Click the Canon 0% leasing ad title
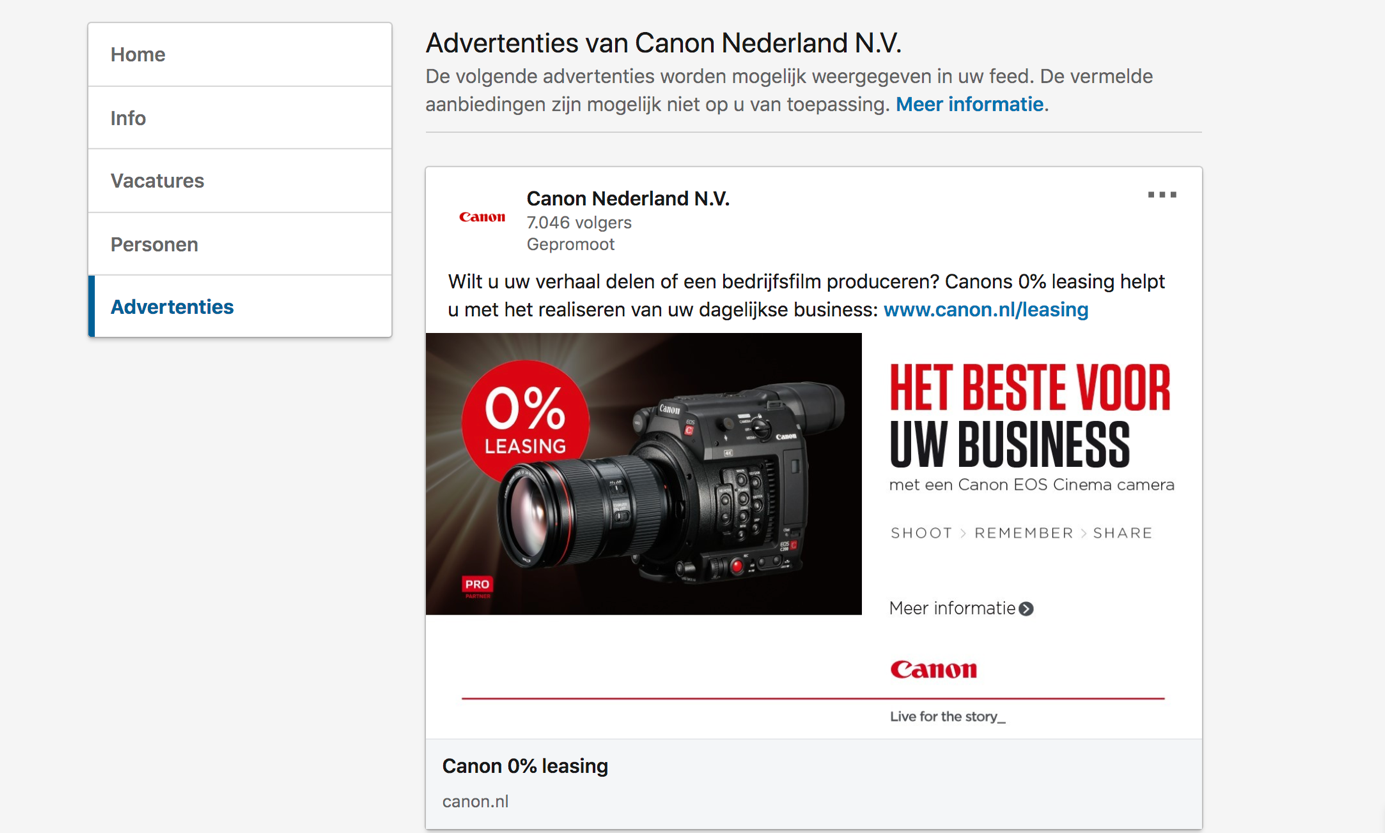 coord(525,766)
